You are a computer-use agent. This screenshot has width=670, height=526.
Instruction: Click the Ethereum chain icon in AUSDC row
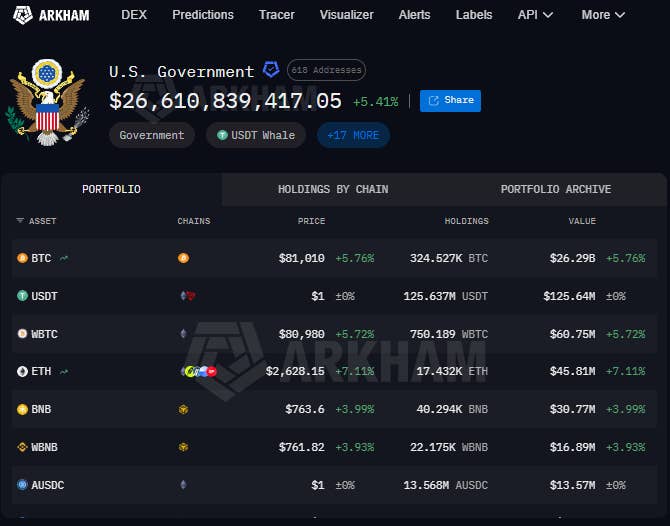[x=183, y=485]
